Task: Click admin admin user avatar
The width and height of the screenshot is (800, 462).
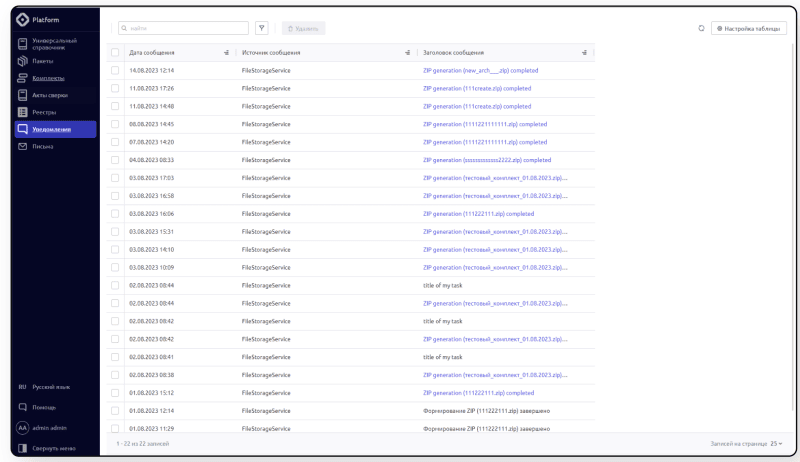Action: [22, 427]
